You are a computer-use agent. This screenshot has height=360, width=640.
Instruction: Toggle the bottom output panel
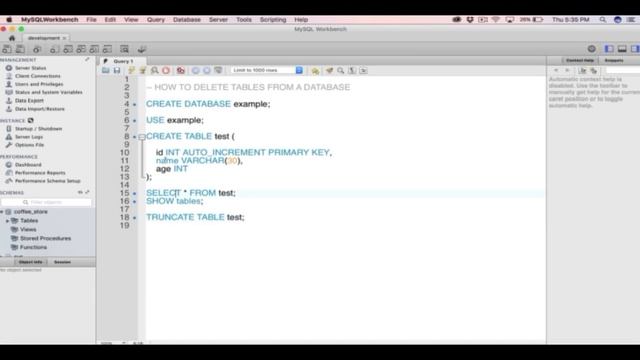point(622,49)
